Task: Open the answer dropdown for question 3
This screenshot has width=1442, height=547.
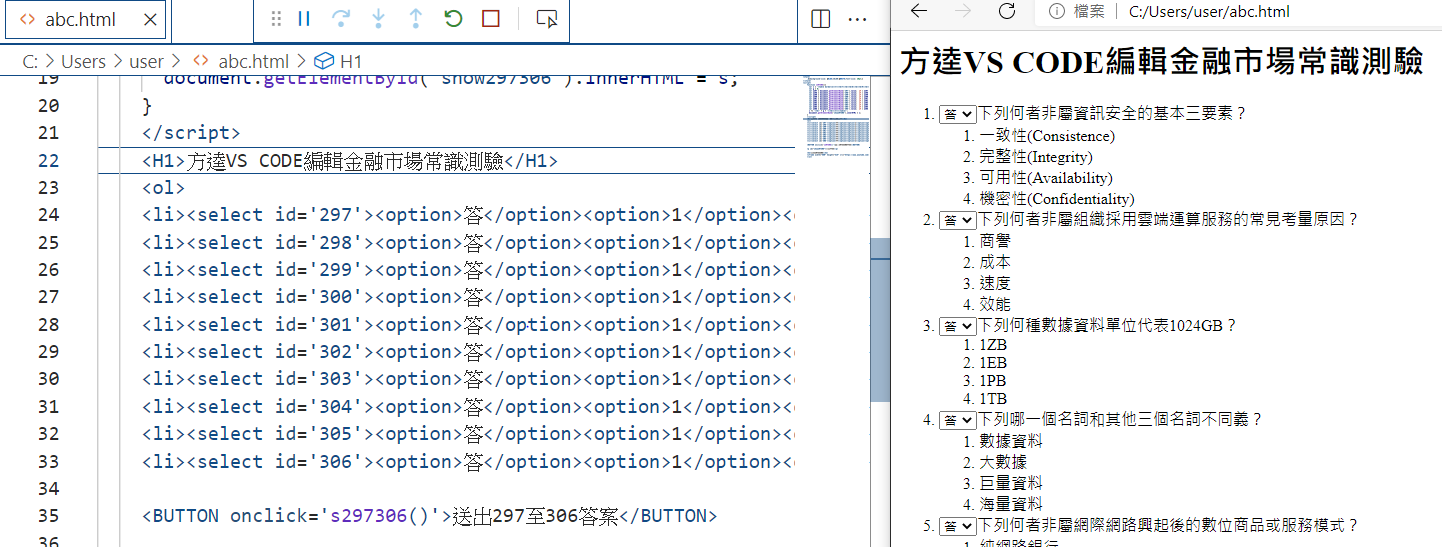Action: coord(957,326)
